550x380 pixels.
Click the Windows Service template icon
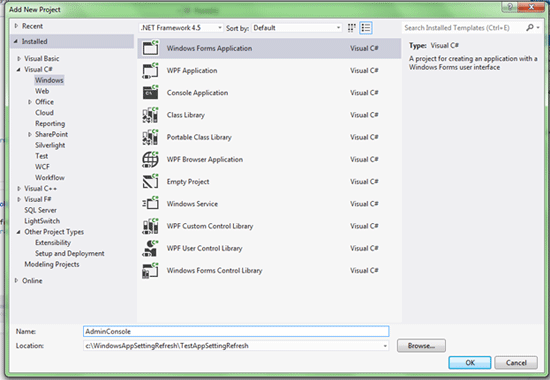coord(150,204)
